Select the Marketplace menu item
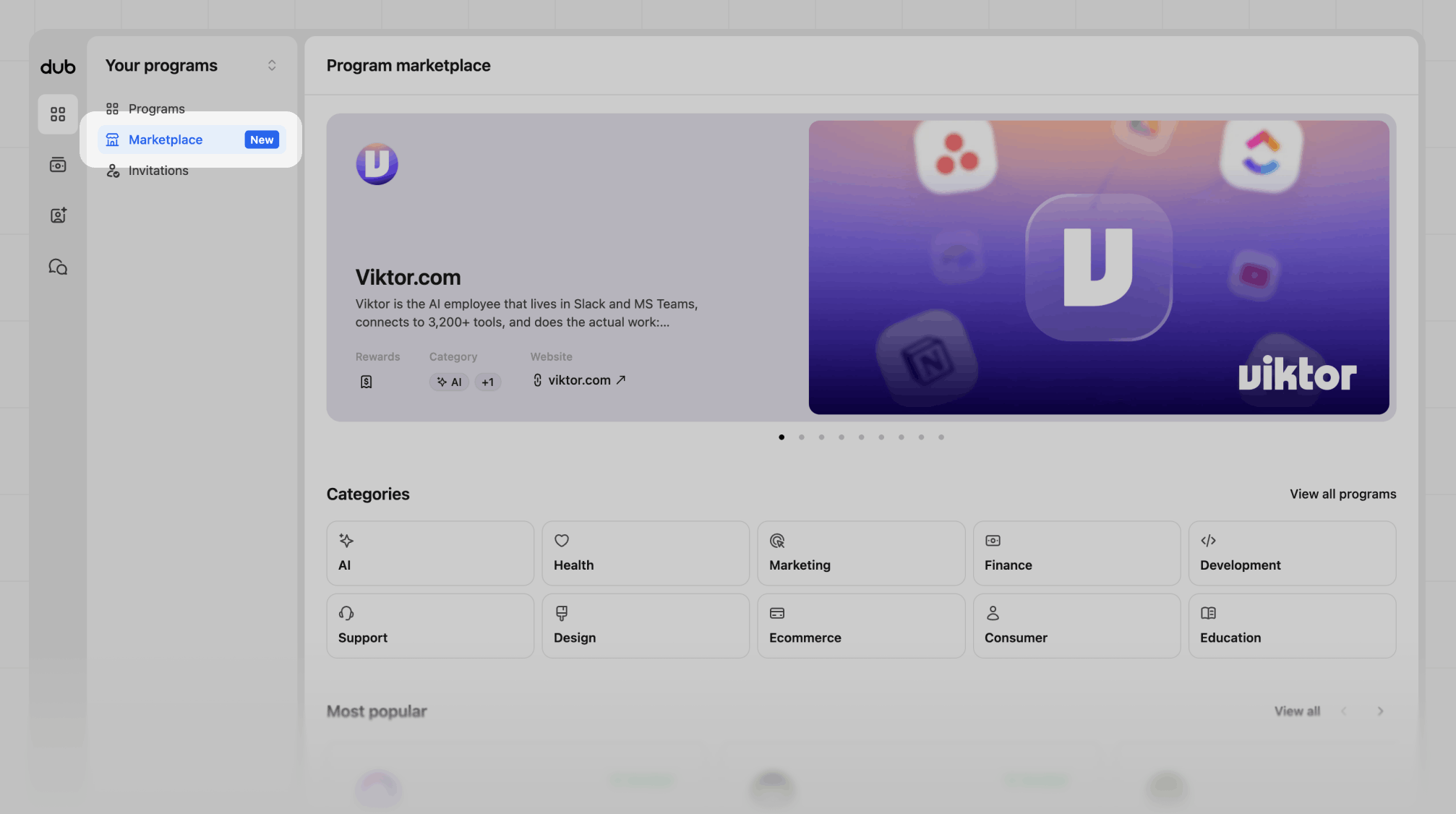This screenshot has width=1456, height=814. pos(192,140)
